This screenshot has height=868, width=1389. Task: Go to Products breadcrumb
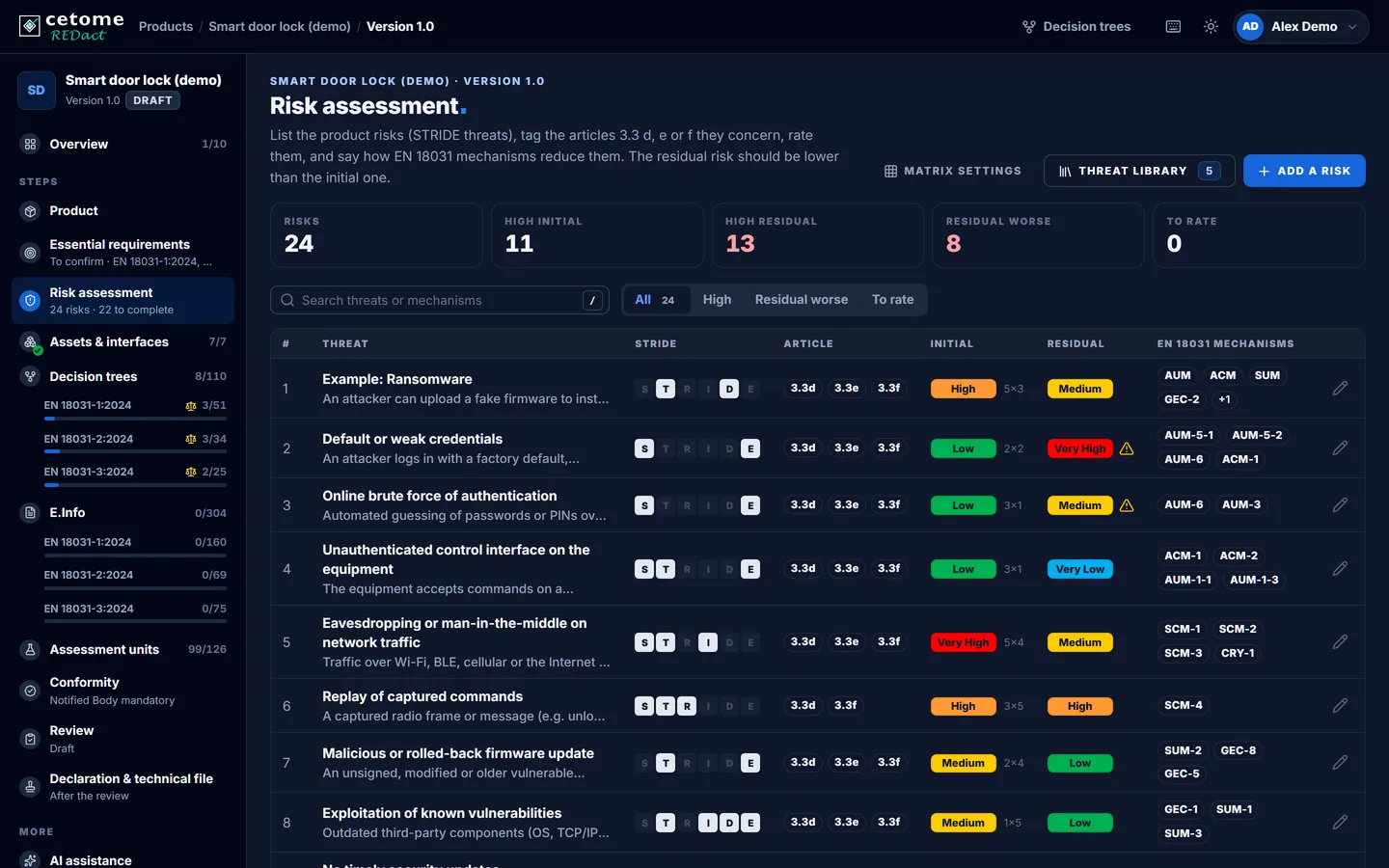click(166, 27)
